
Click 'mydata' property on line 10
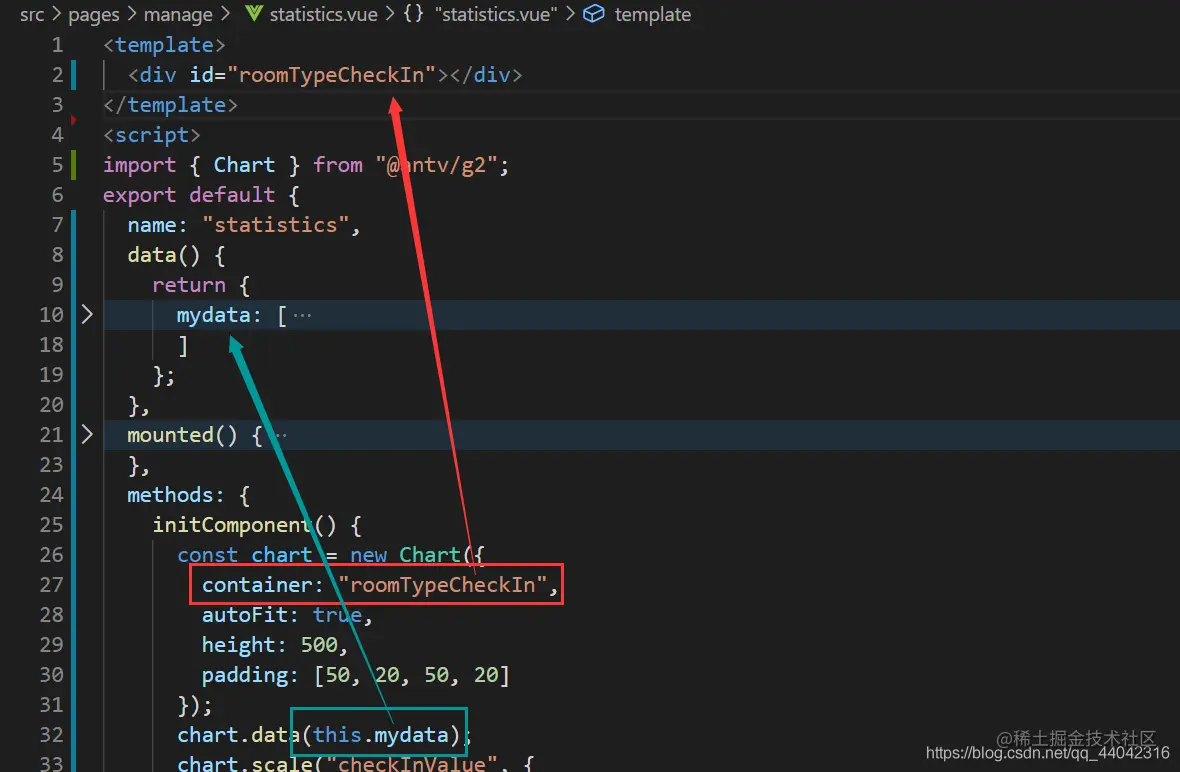pos(213,315)
